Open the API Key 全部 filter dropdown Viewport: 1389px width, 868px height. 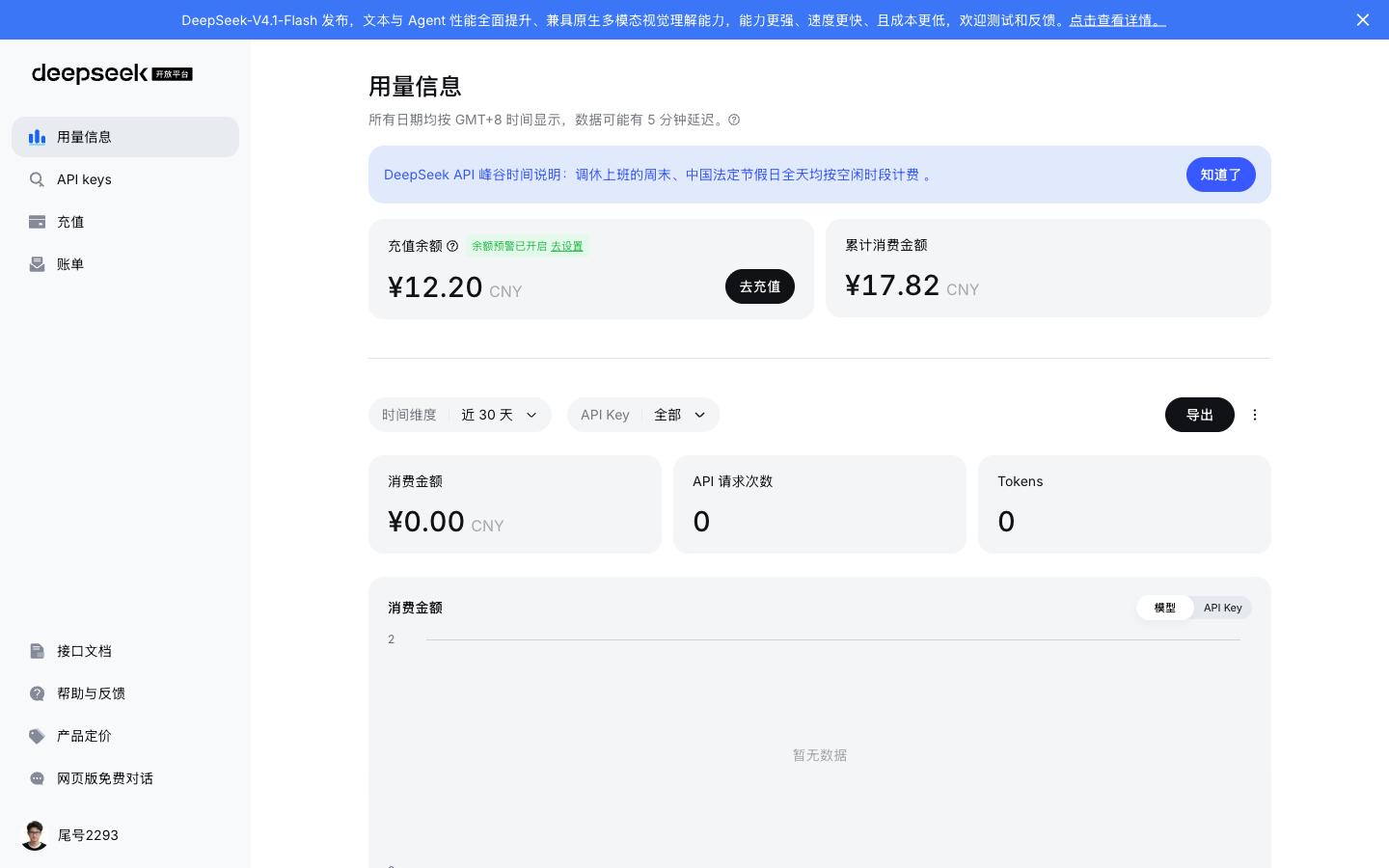[x=643, y=415]
